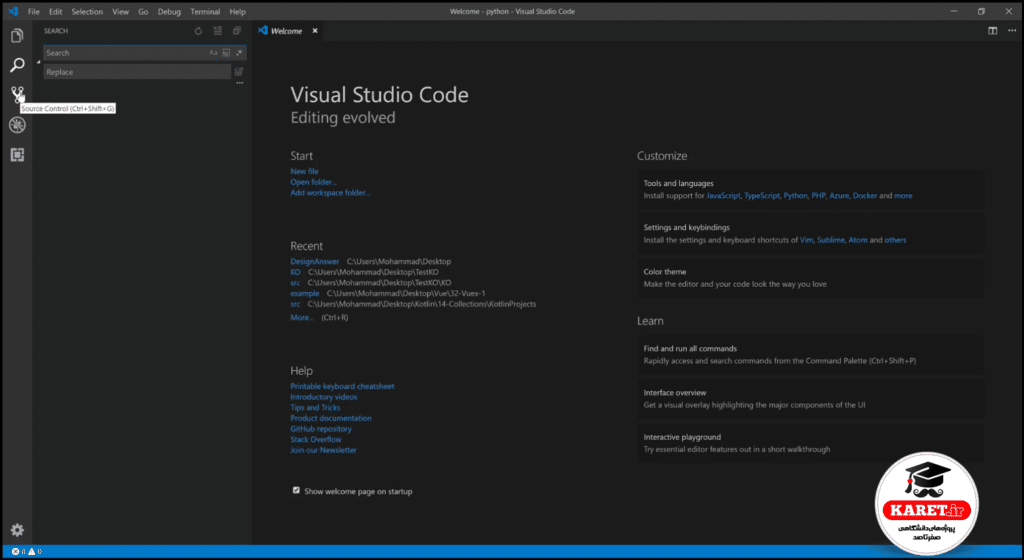Collapse all search results
Image resolution: width=1024 pixels, height=560 pixels.
click(x=237, y=31)
